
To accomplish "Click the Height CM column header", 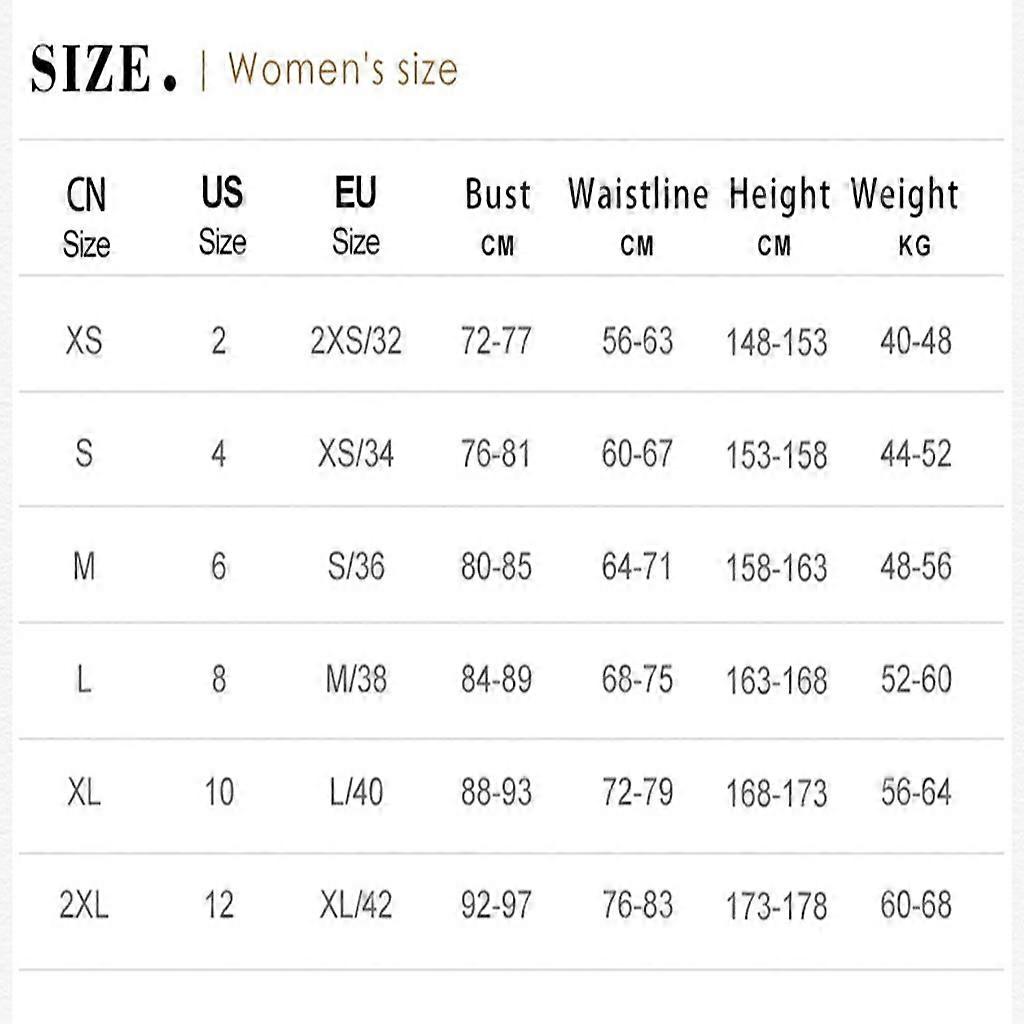I will coord(778,215).
